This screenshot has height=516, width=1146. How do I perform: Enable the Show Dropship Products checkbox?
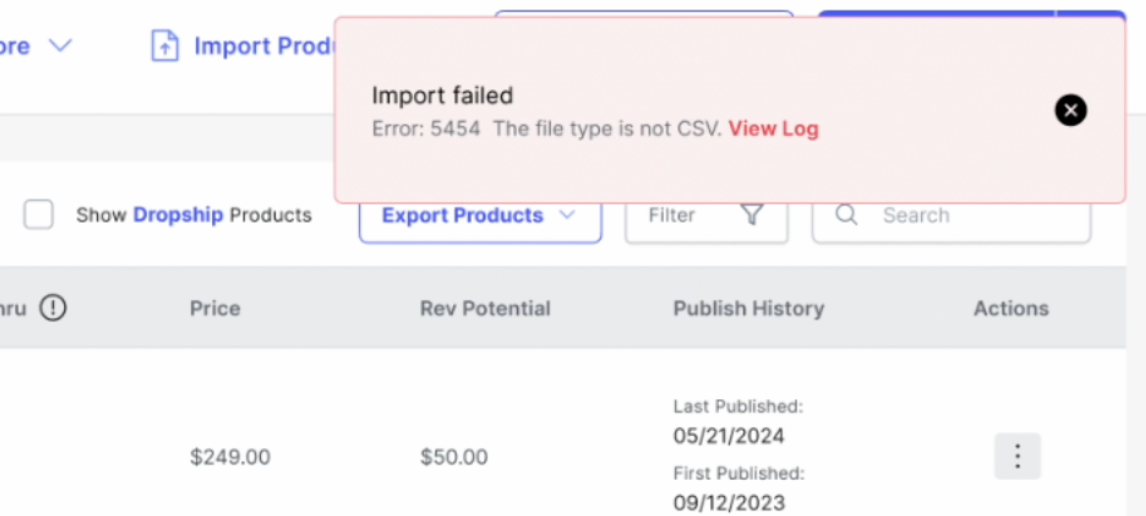(x=38, y=215)
